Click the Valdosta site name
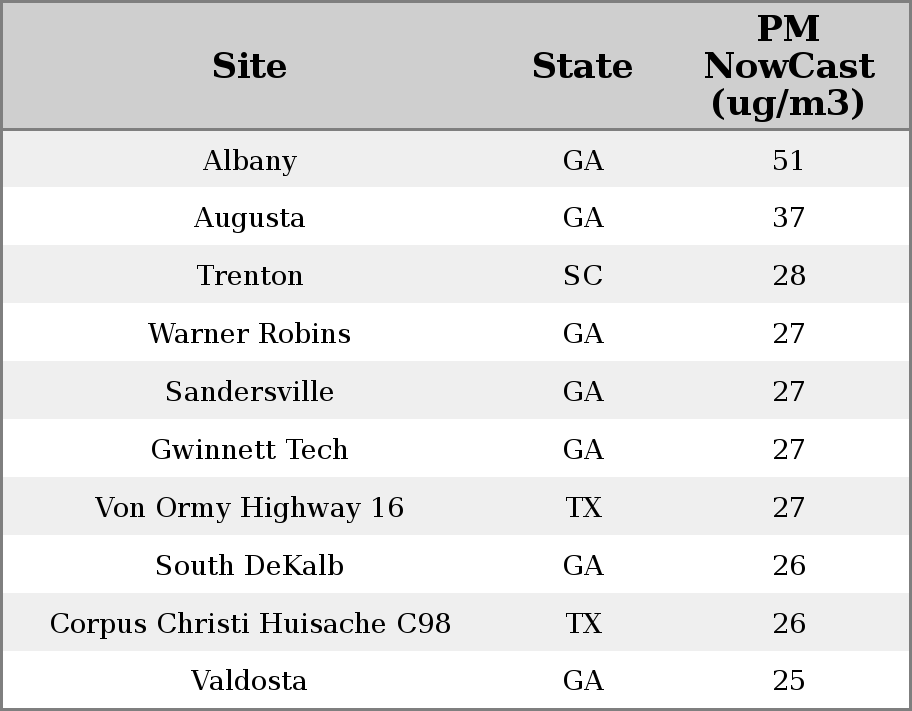This screenshot has height=711, width=912. pos(249,681)
